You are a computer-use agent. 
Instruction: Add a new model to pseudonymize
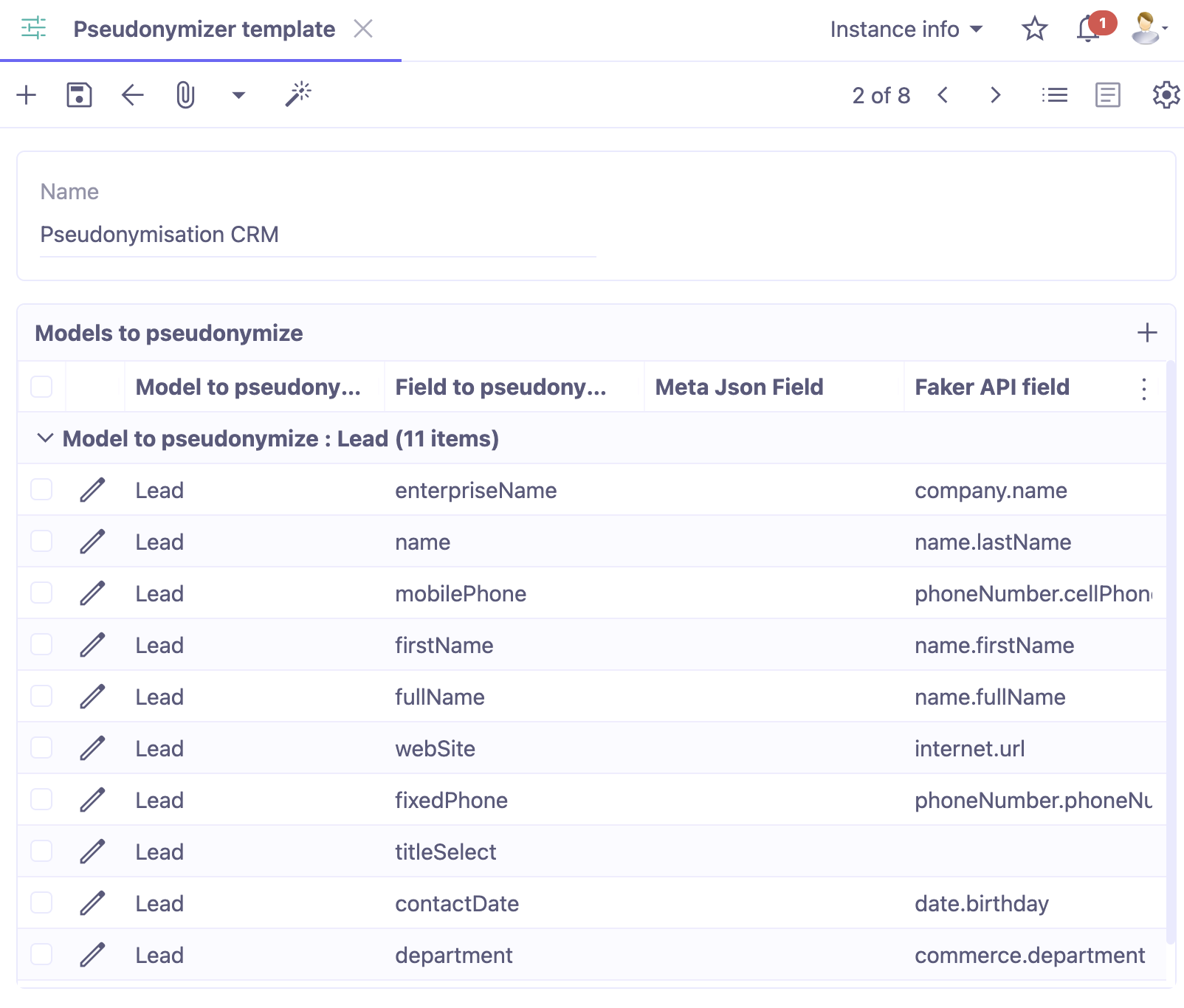tap(1147, 333)
